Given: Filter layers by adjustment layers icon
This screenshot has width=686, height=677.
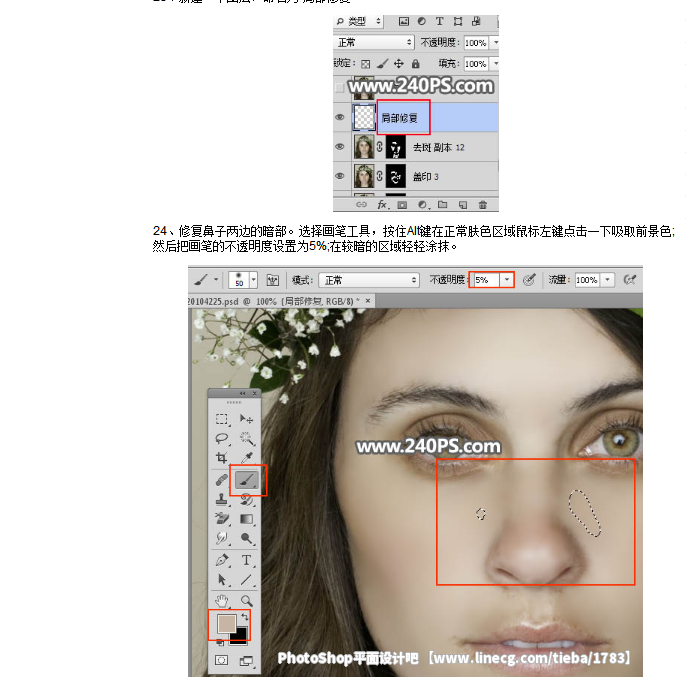Looking at the screenshot, I should [x=421, y=21].
